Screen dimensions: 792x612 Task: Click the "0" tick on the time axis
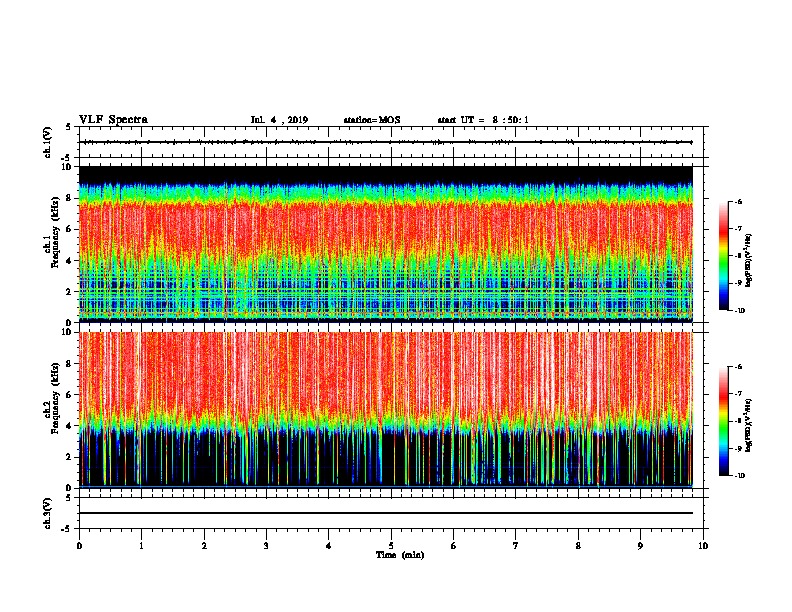[x=79, y=546]
